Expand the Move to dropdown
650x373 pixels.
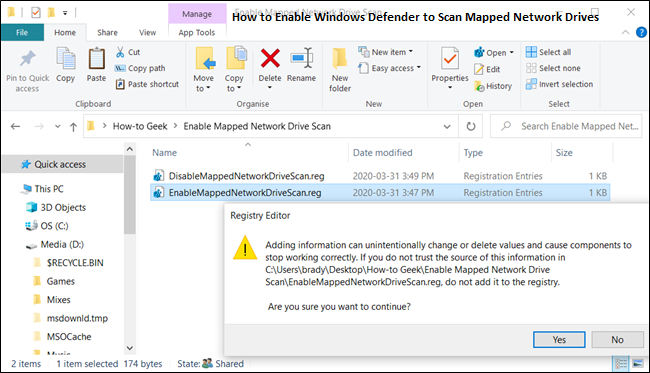pyautogui.click(x=204, y=83)
